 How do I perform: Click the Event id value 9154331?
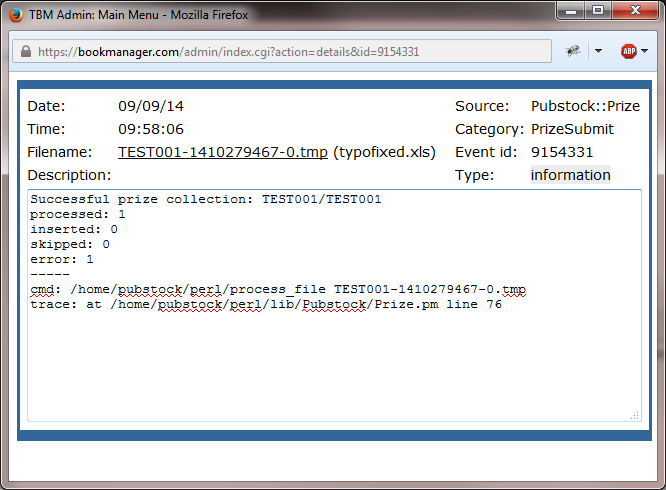coord(562,152)
